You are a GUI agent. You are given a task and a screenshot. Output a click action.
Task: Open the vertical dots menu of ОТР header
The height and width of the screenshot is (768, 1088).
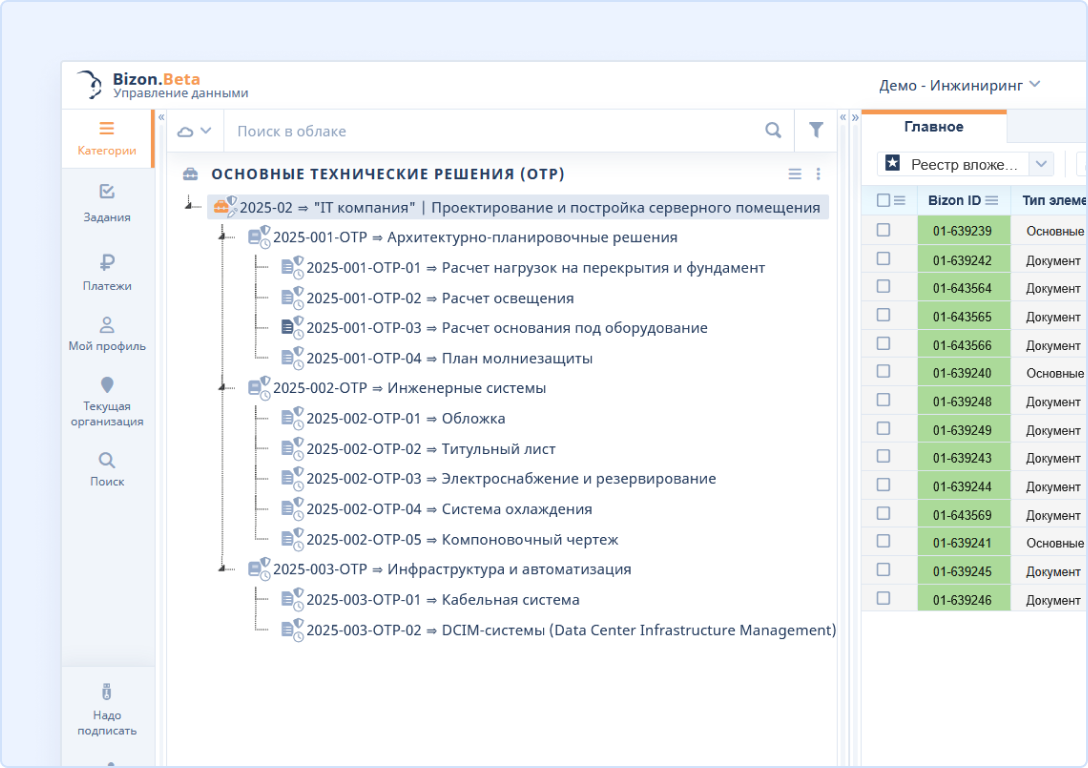(818, 174)
